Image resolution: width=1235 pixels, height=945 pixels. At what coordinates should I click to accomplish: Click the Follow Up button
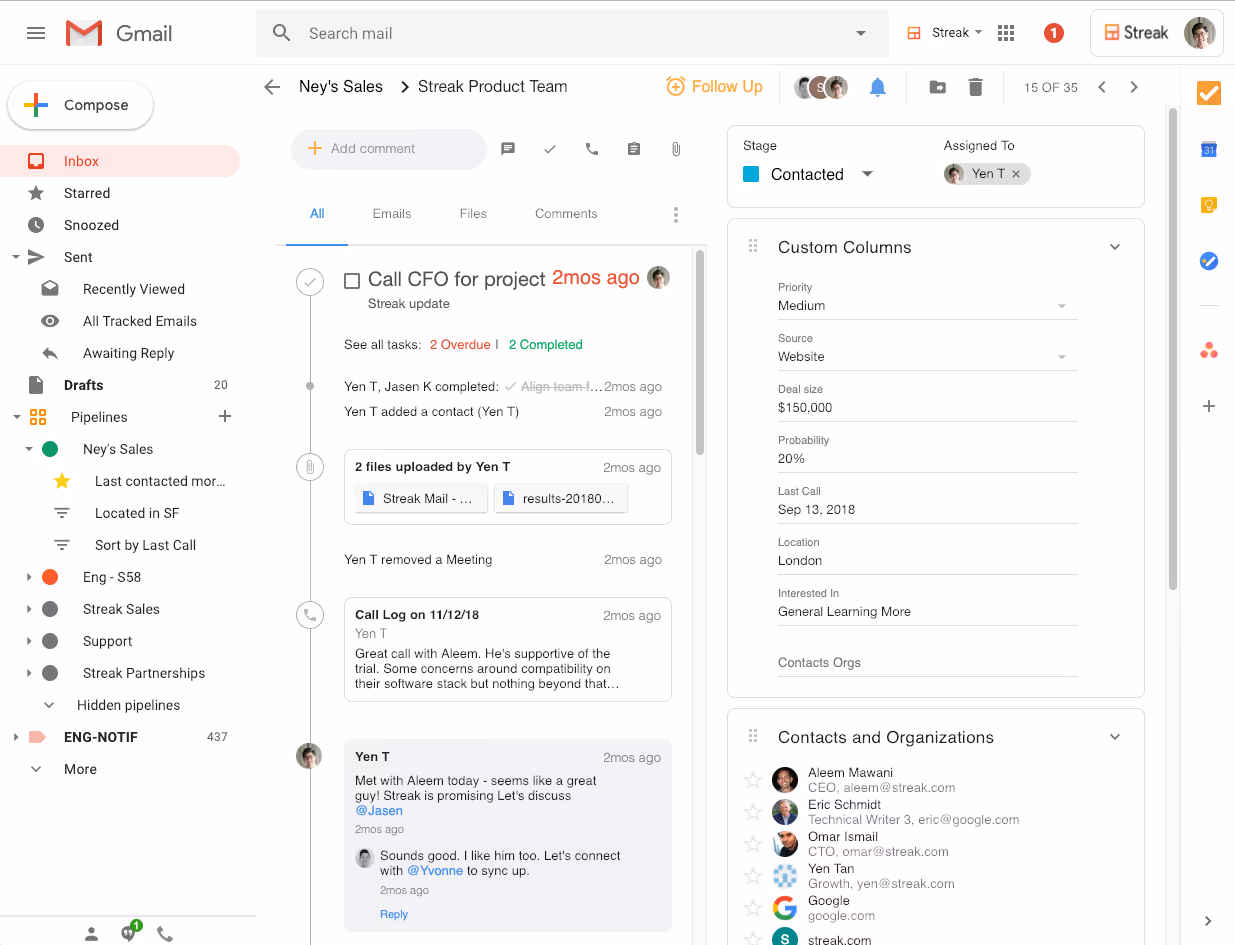point(714,87)
